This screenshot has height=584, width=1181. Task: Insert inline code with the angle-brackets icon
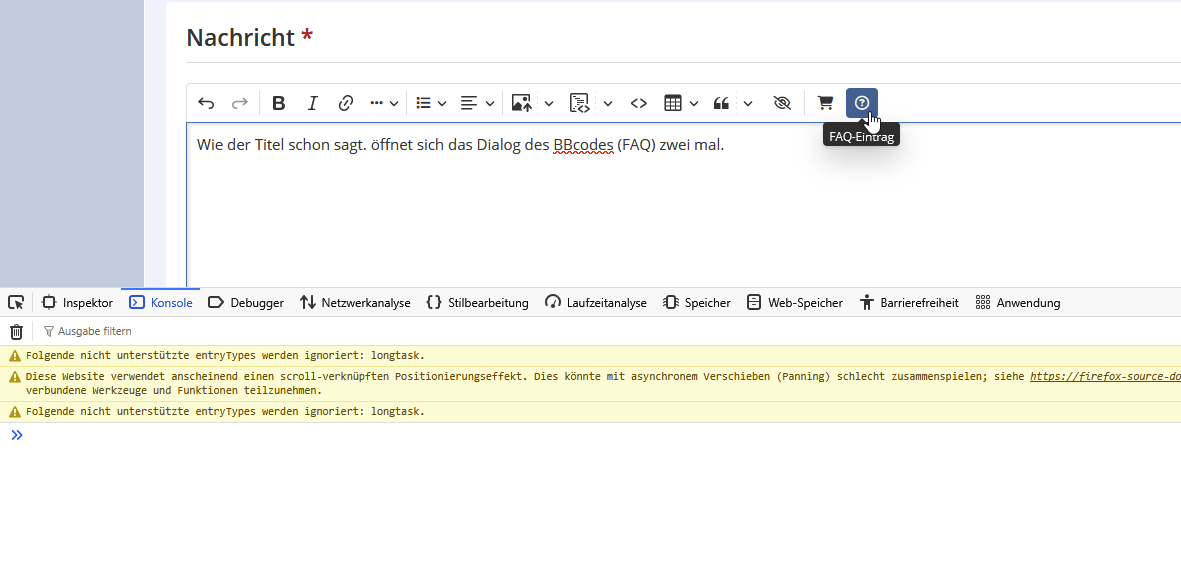click(639, 103)
